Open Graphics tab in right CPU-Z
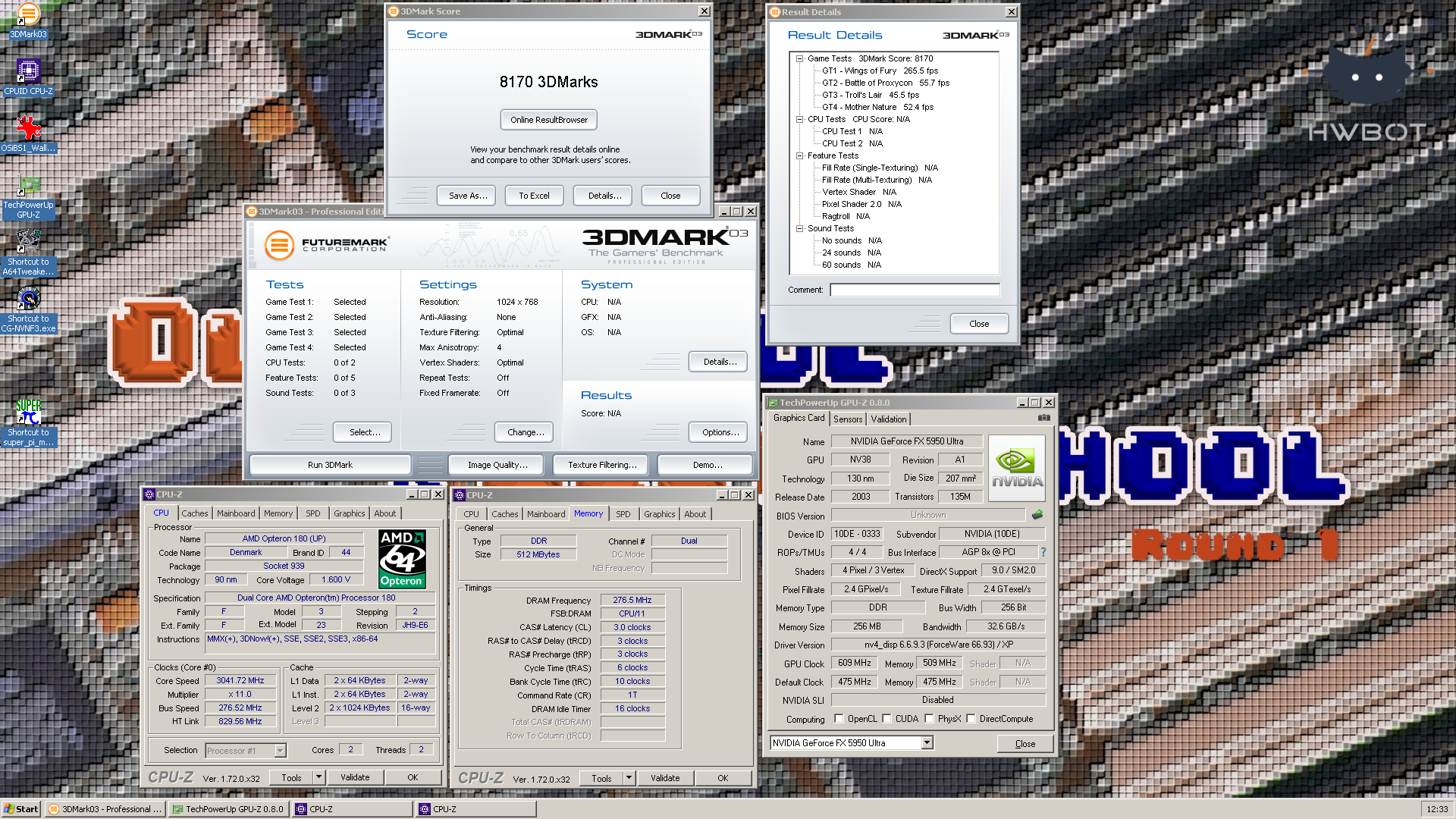Image resolution: width=1456 pixels, height=819 pixels. click(x=660, y=514)
